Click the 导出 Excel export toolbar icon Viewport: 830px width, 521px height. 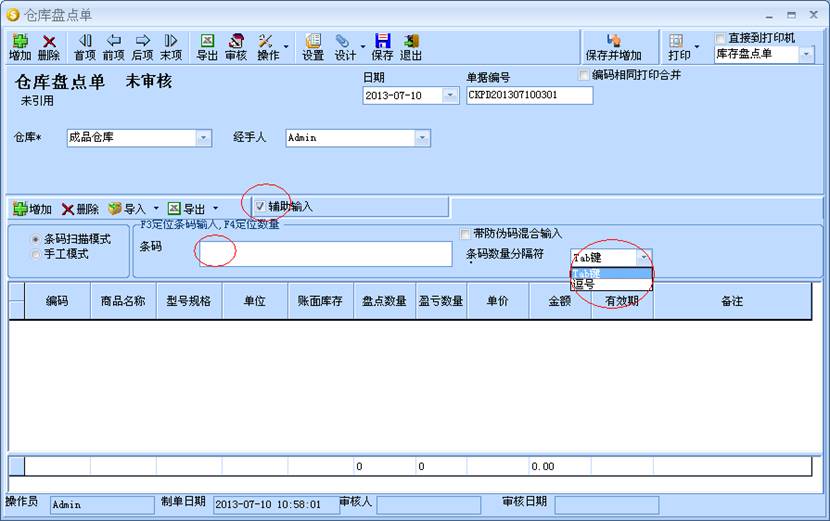pos(207,46)
